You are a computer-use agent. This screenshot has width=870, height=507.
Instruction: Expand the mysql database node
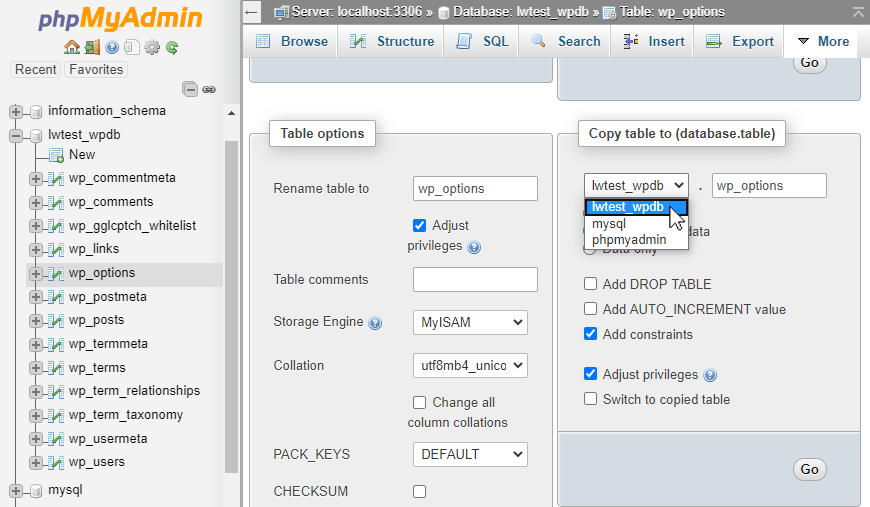[x=16, y=490]
